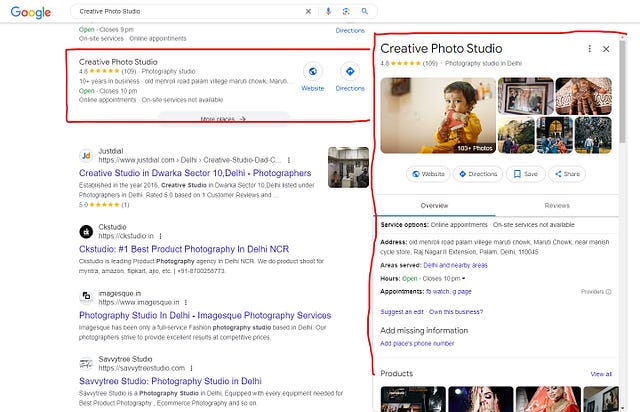Start voice search with microphone icon

pyautogui.click(x=328, y=11)
